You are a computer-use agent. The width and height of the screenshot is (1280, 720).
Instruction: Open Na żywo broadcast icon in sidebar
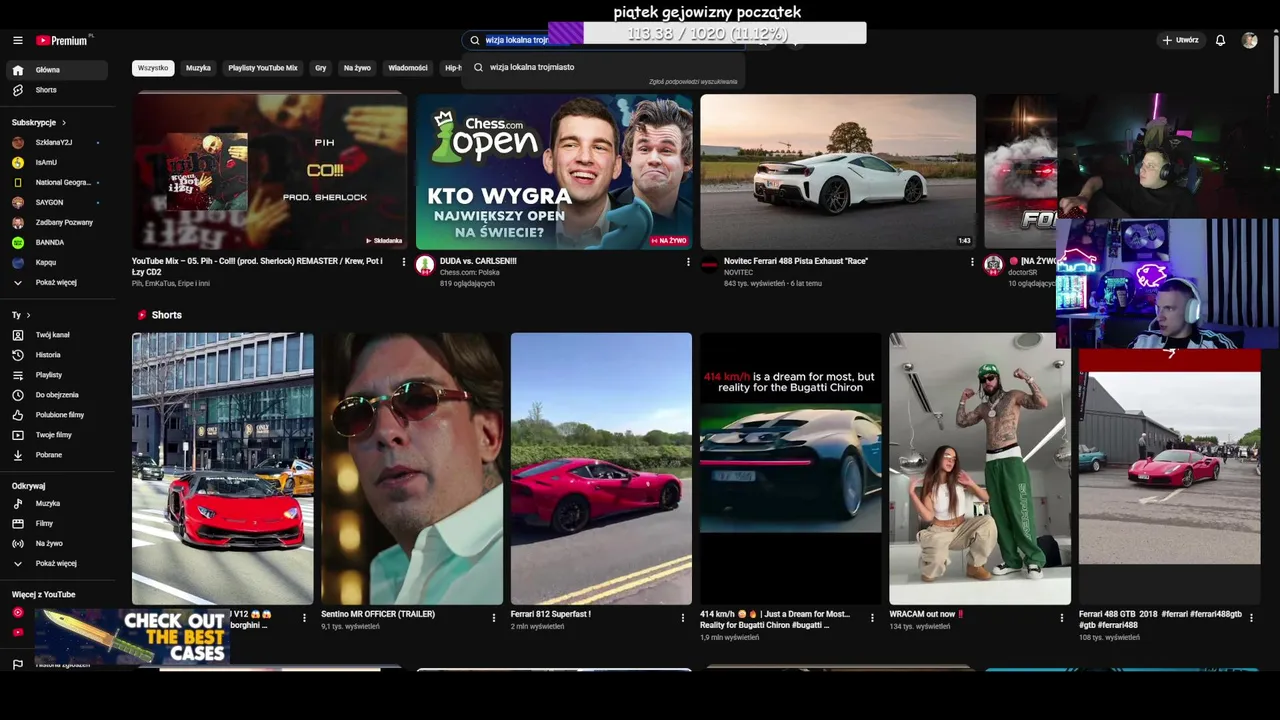click(x=18, y=543)
